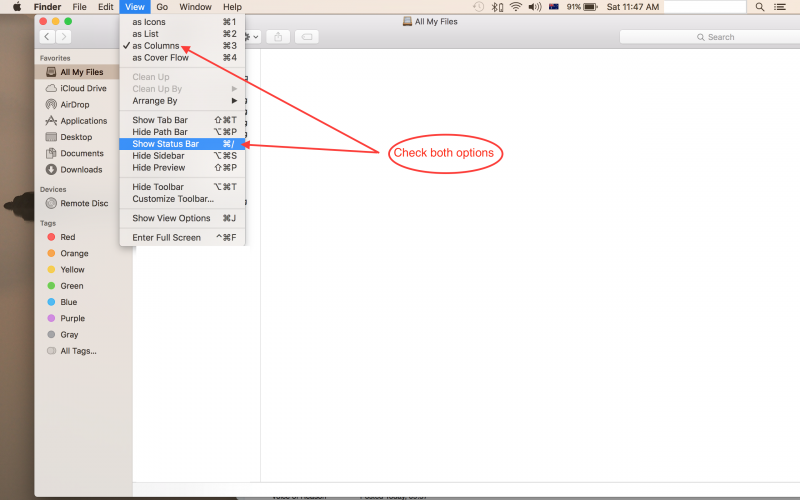Screen dimensions: 800x500
Task: Open the File menu
Action: [79, 7]
